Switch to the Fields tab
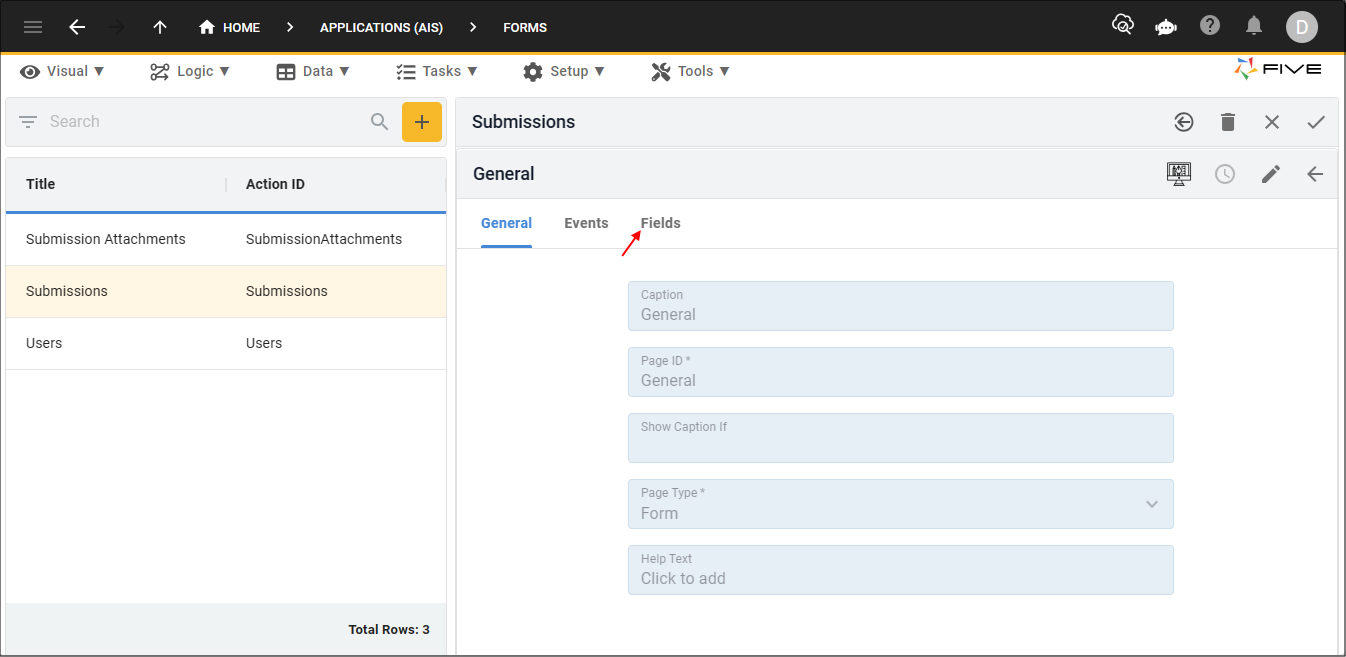 [660, 223]
